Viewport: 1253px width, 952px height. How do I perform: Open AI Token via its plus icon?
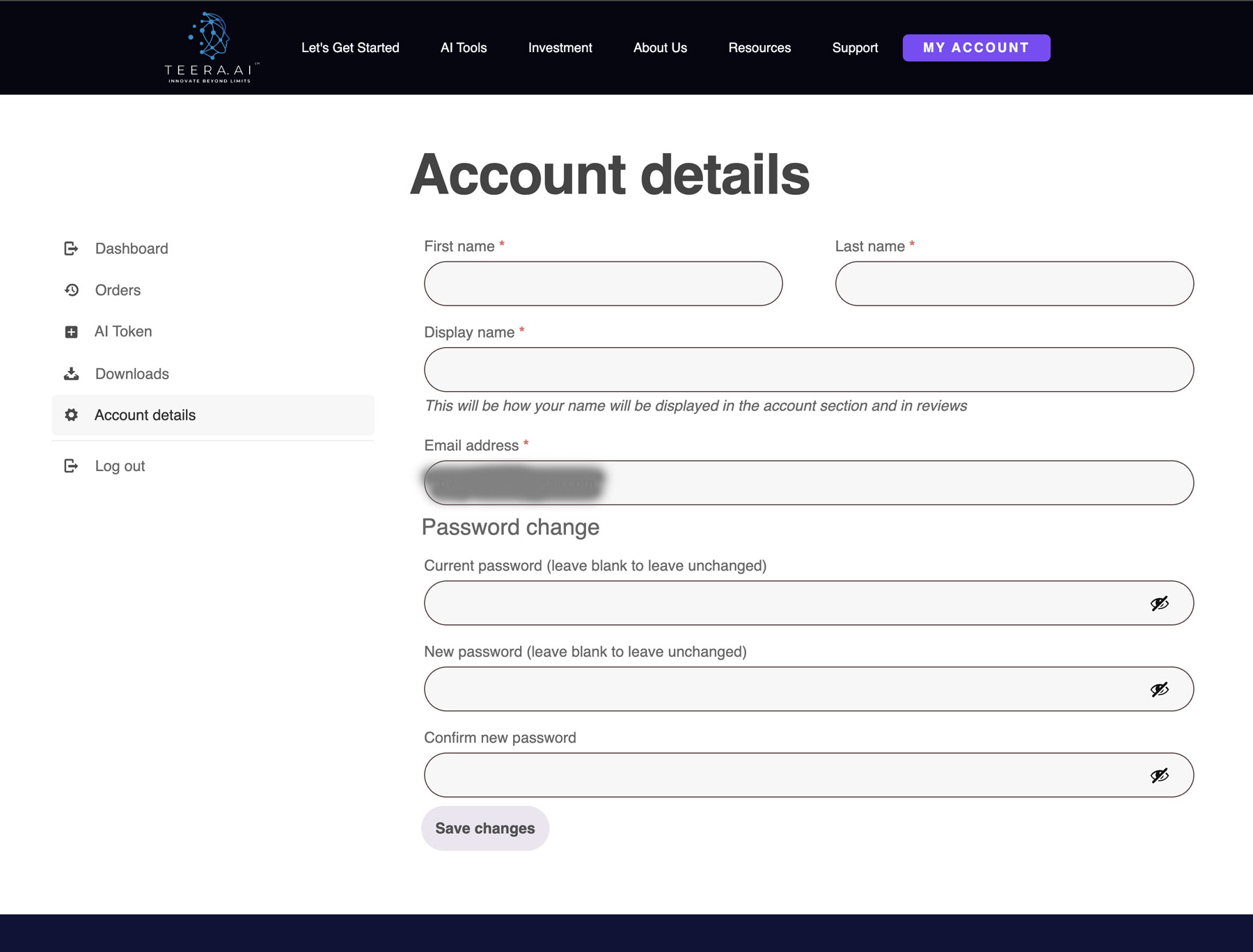coord(71,332)
